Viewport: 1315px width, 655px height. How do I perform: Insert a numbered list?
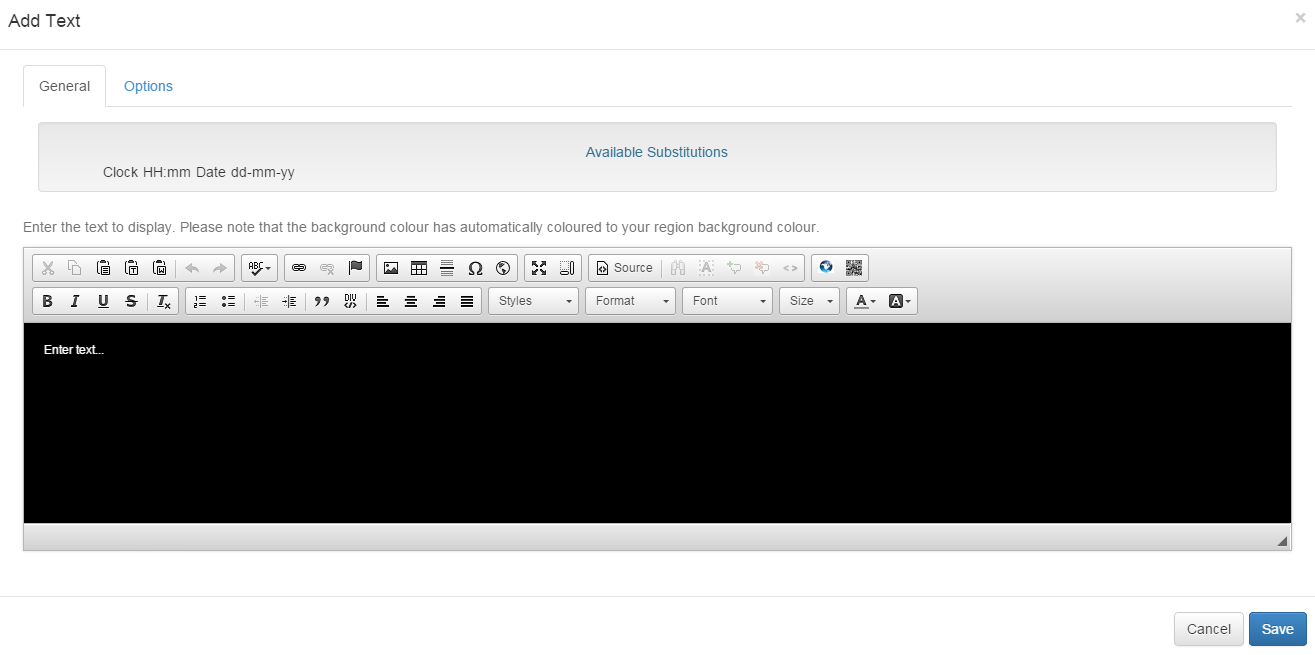point(200,301)
